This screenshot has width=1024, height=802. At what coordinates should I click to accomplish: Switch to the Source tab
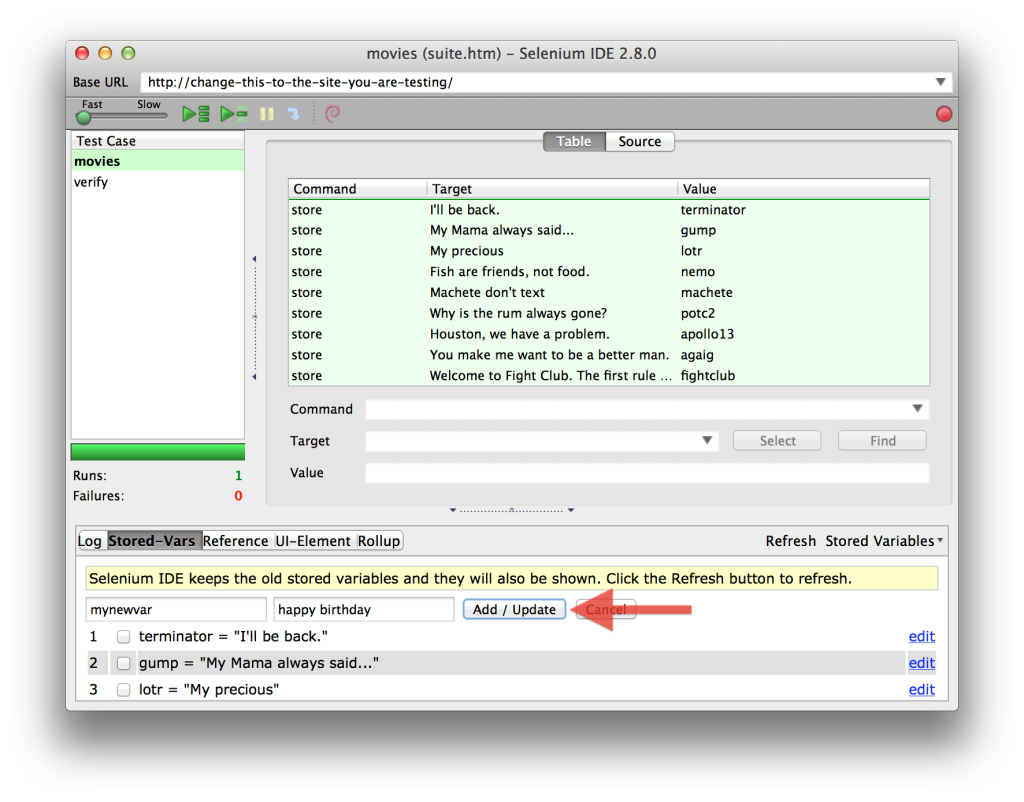[639, 142]
